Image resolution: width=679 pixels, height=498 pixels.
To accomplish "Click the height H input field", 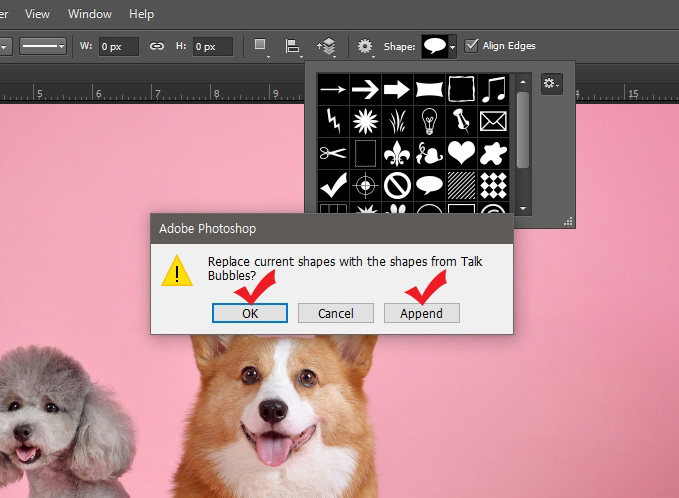I will (213, 46).
